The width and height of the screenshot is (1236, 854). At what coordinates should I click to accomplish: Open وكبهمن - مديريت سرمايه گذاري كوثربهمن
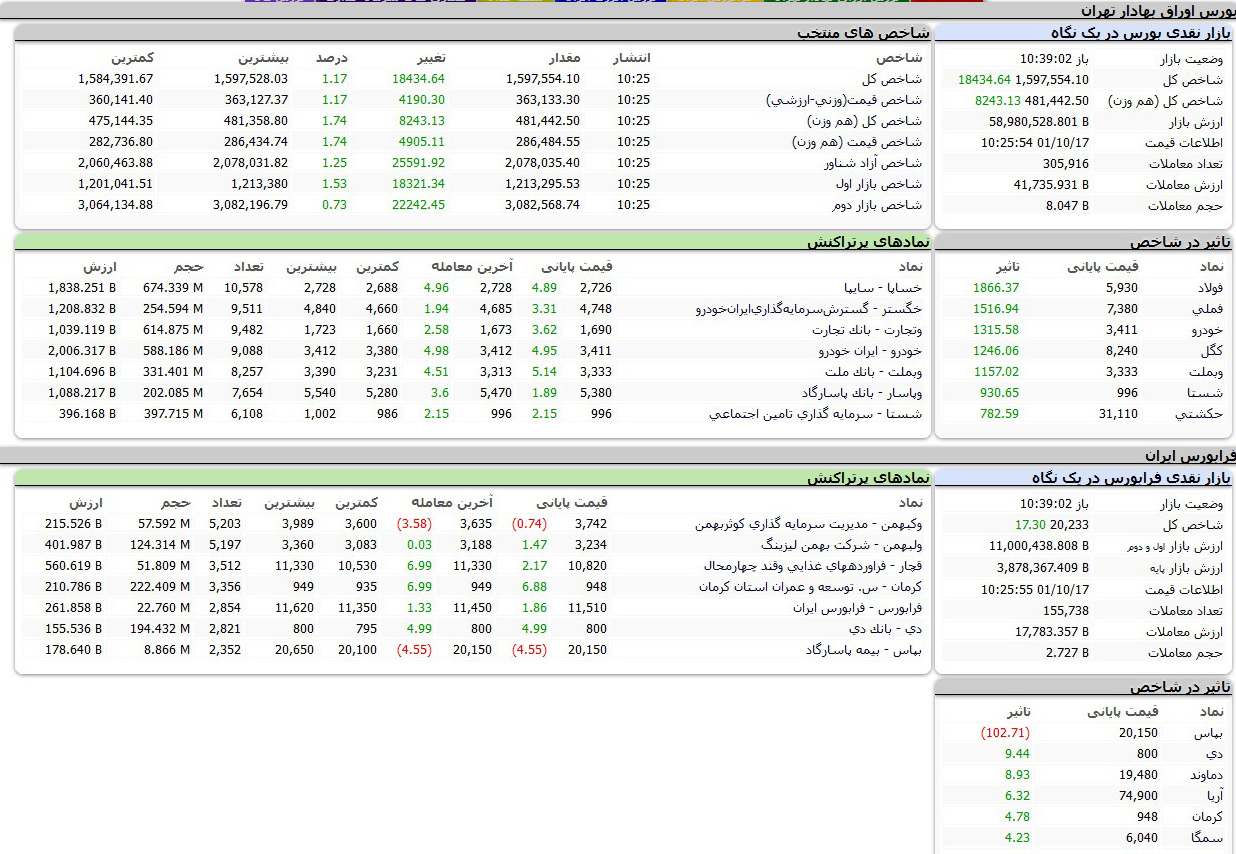click(x=809, y=523)
